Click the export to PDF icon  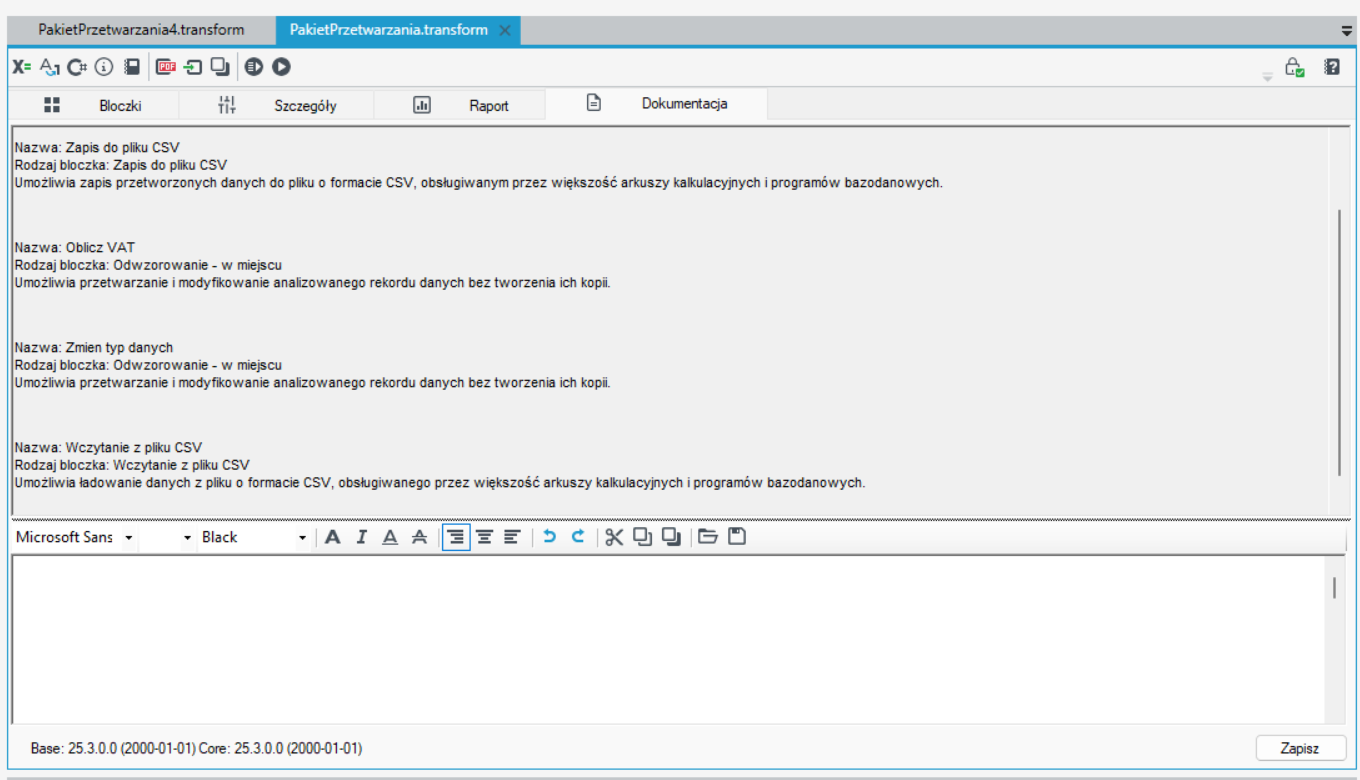(166, 67)
